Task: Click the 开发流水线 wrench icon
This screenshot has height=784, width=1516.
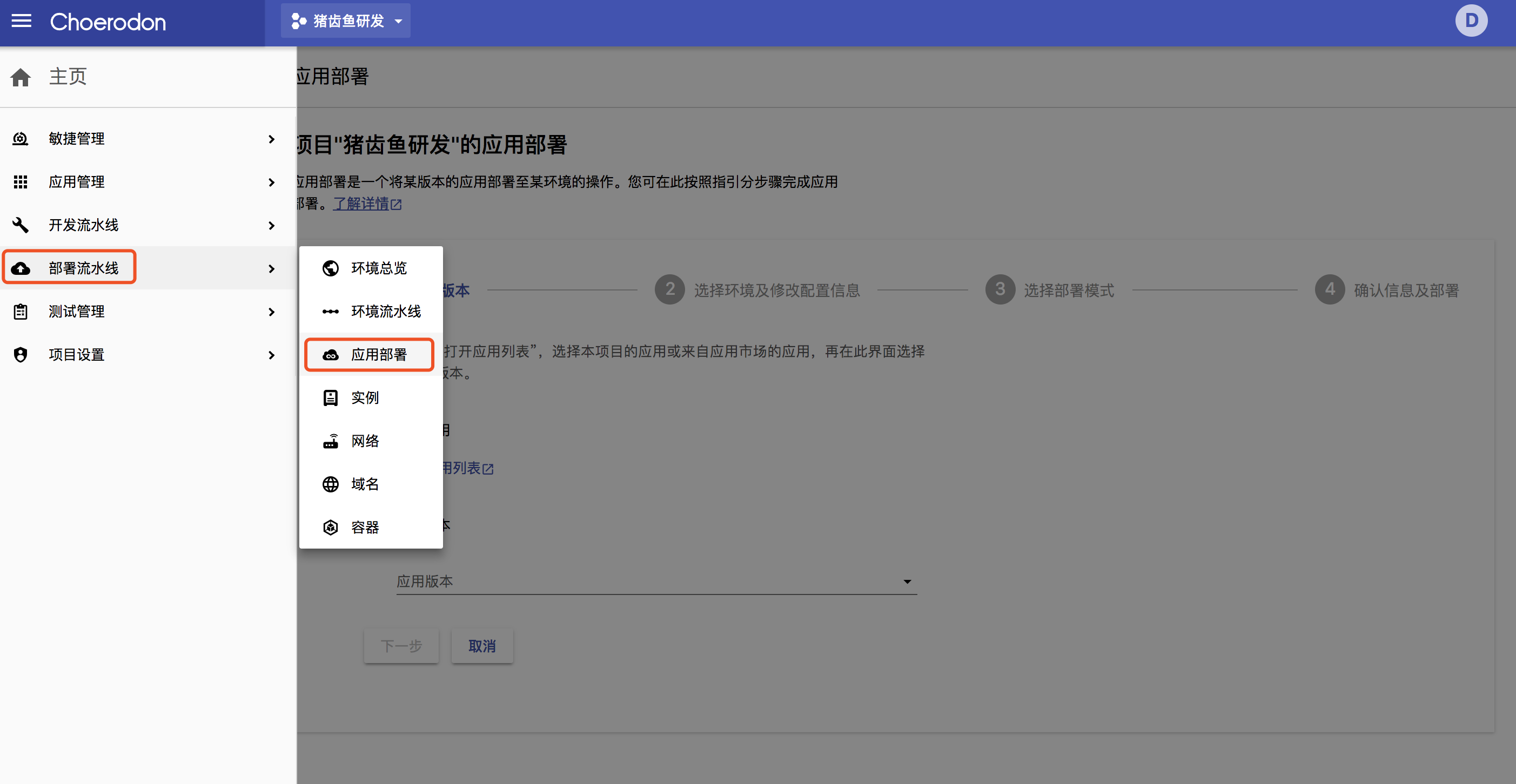Action: (x=21, y=225)
